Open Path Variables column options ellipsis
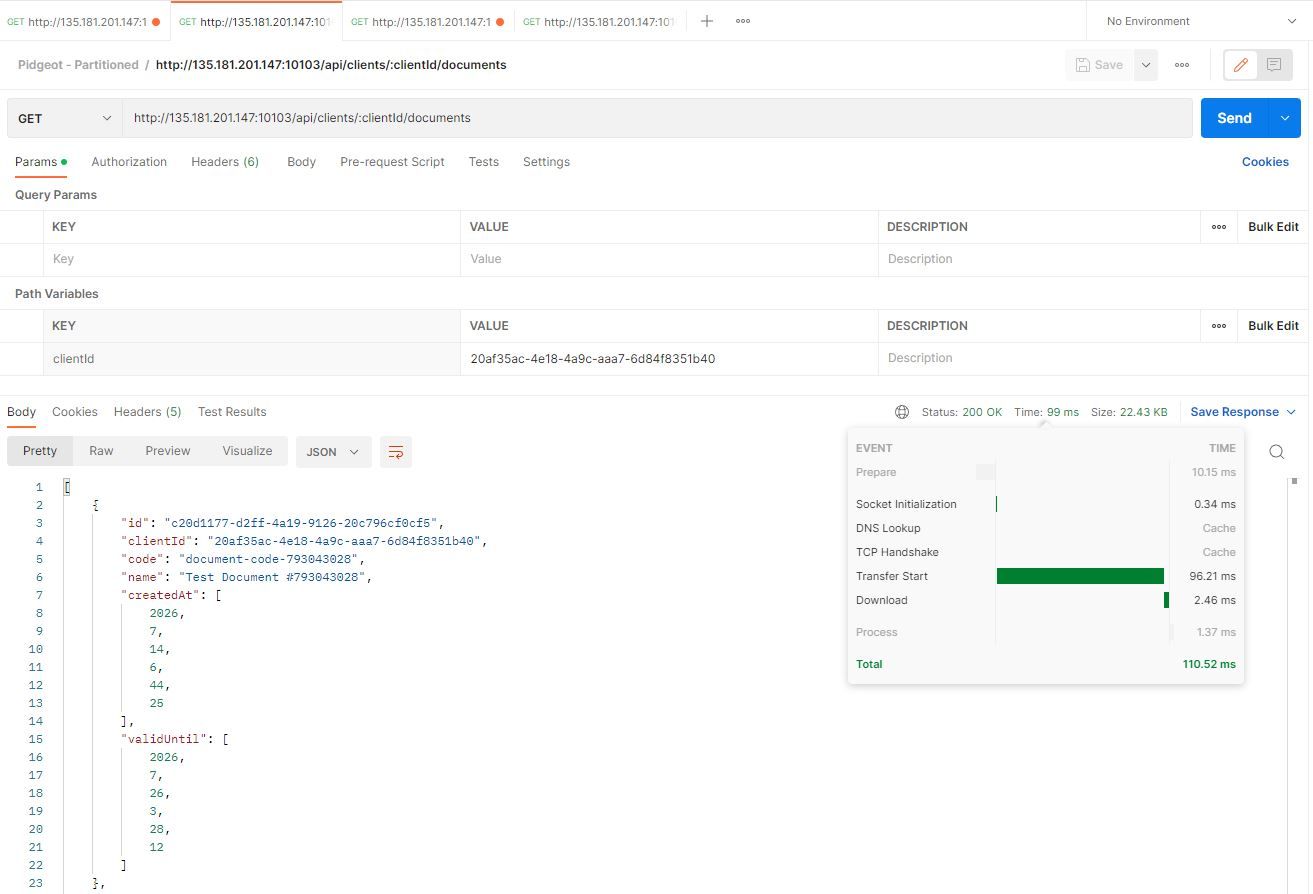Image resolution: width=1313 pixels, height=894 pixels. click(1219, 326)
